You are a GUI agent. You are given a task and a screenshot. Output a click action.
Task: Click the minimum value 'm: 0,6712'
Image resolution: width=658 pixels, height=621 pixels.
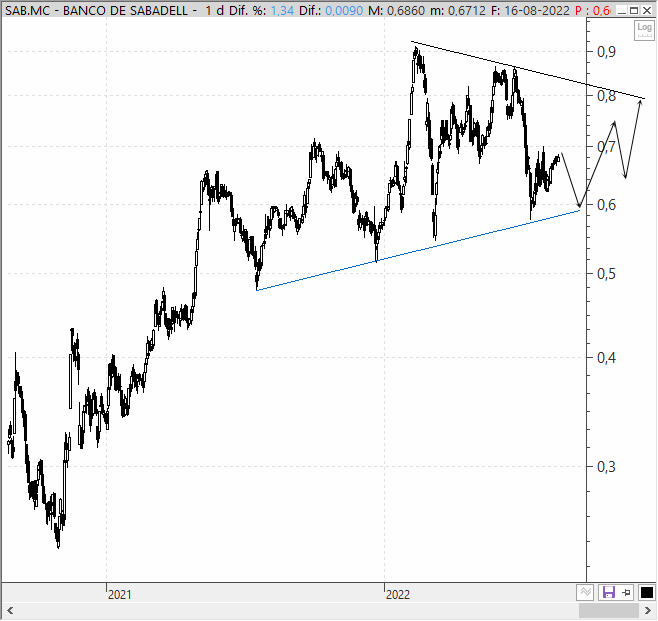tap(458, 10)
